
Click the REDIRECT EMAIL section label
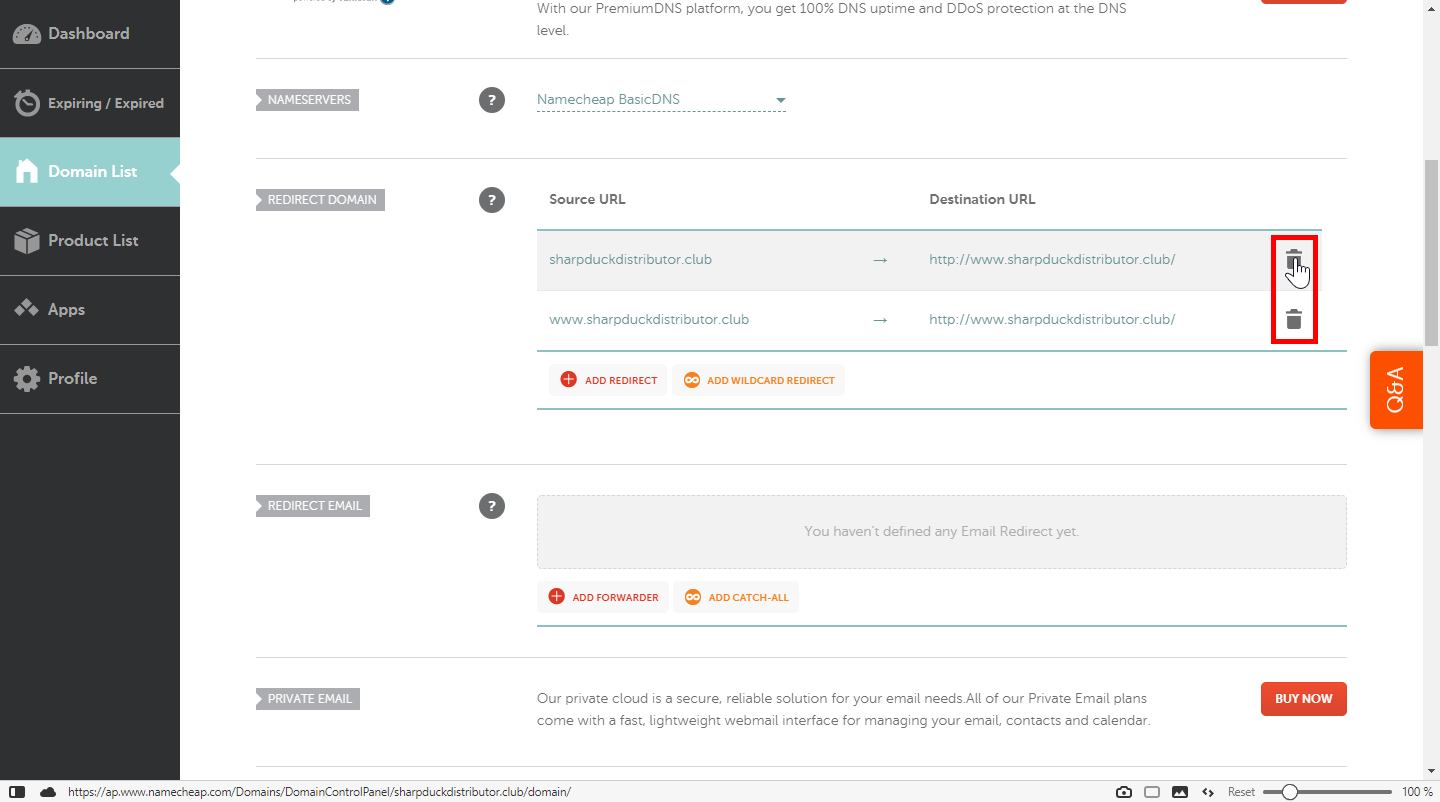click(313, 506)
